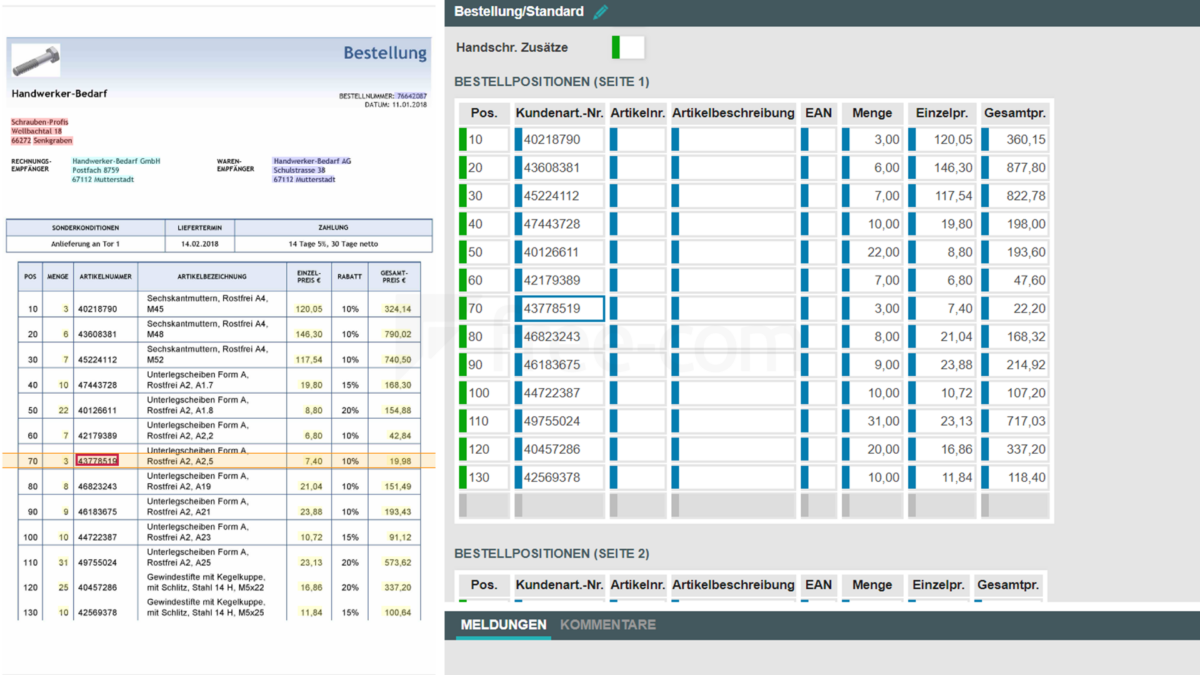This screenshot has width=1200, height=675.
Task: Click the Menge field showing 31,00
Action: pyautogui.click(x=871, y=421)
